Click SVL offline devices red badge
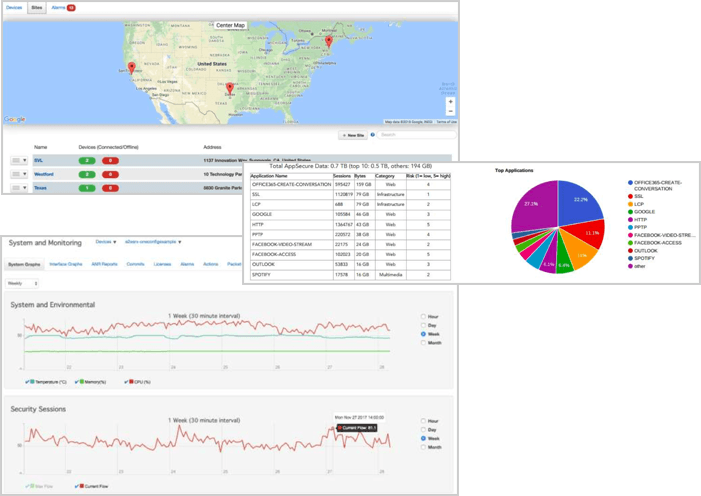The width and height of the screenshot is (701, 496). (110, 161)
